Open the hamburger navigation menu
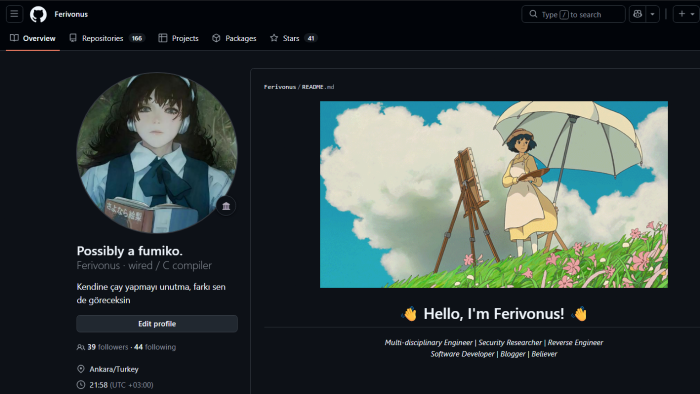700x394 pixels. pos(14,14)
